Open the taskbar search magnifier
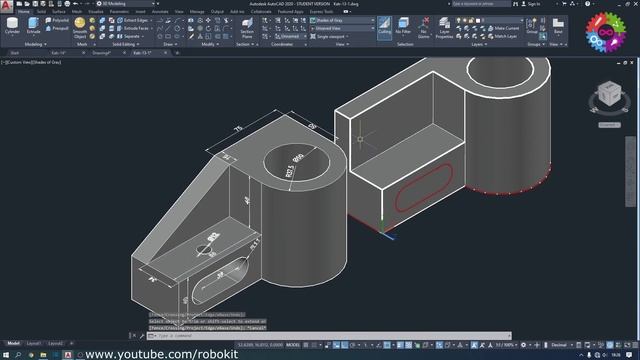 coord(18,355)
